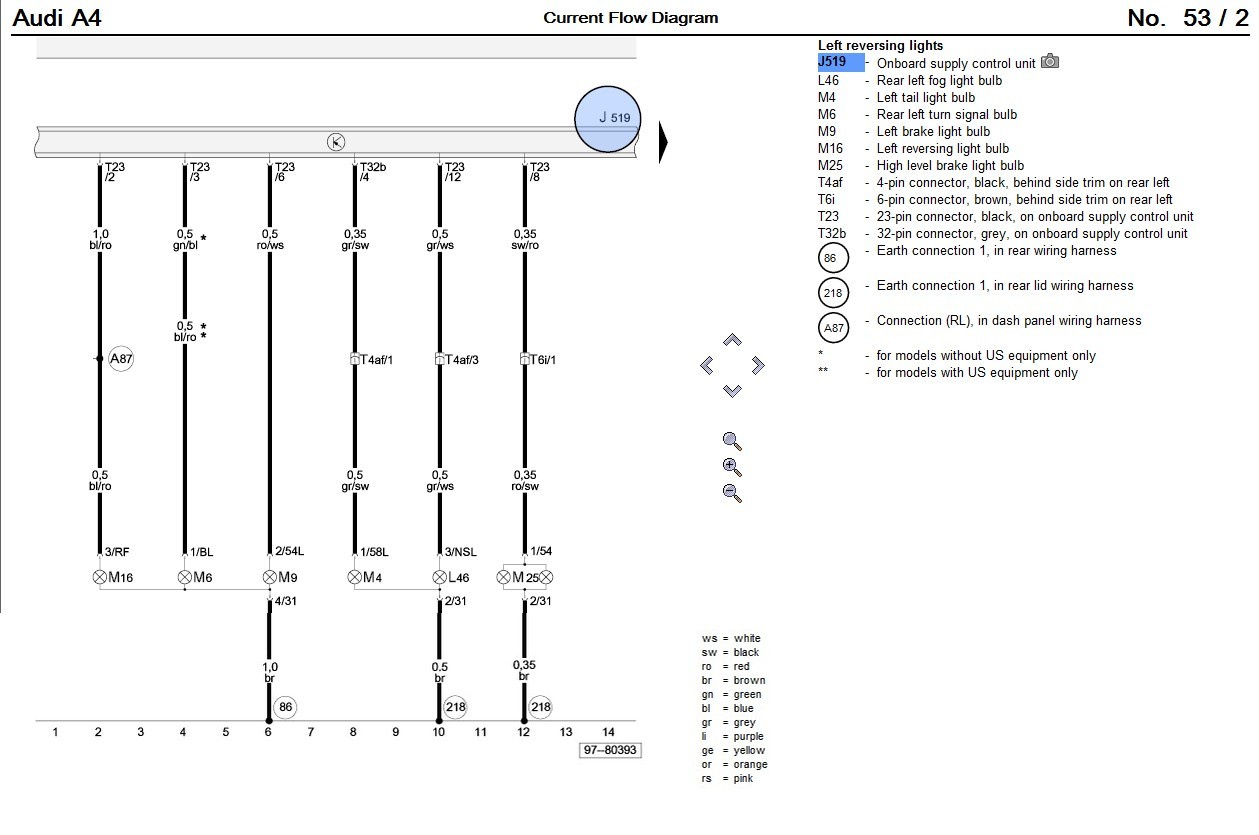Open the camera icon next to J519
The height and width of the screenshot is (835, 1259).
click(x=1050, y=62)
